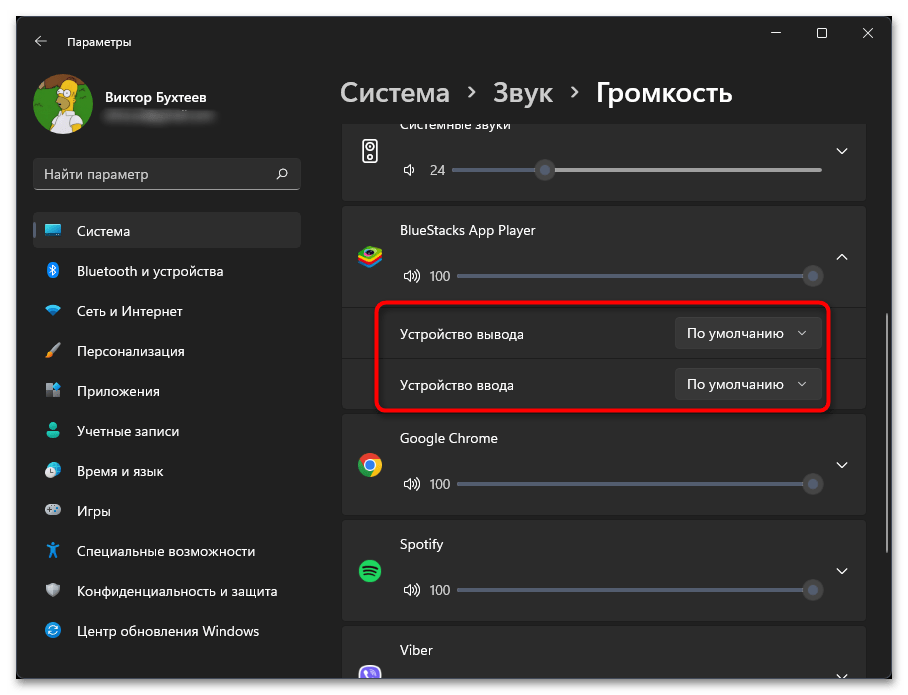Adjust the Google Chrome volume slider

pyautogui.click(x=639, y=484)
